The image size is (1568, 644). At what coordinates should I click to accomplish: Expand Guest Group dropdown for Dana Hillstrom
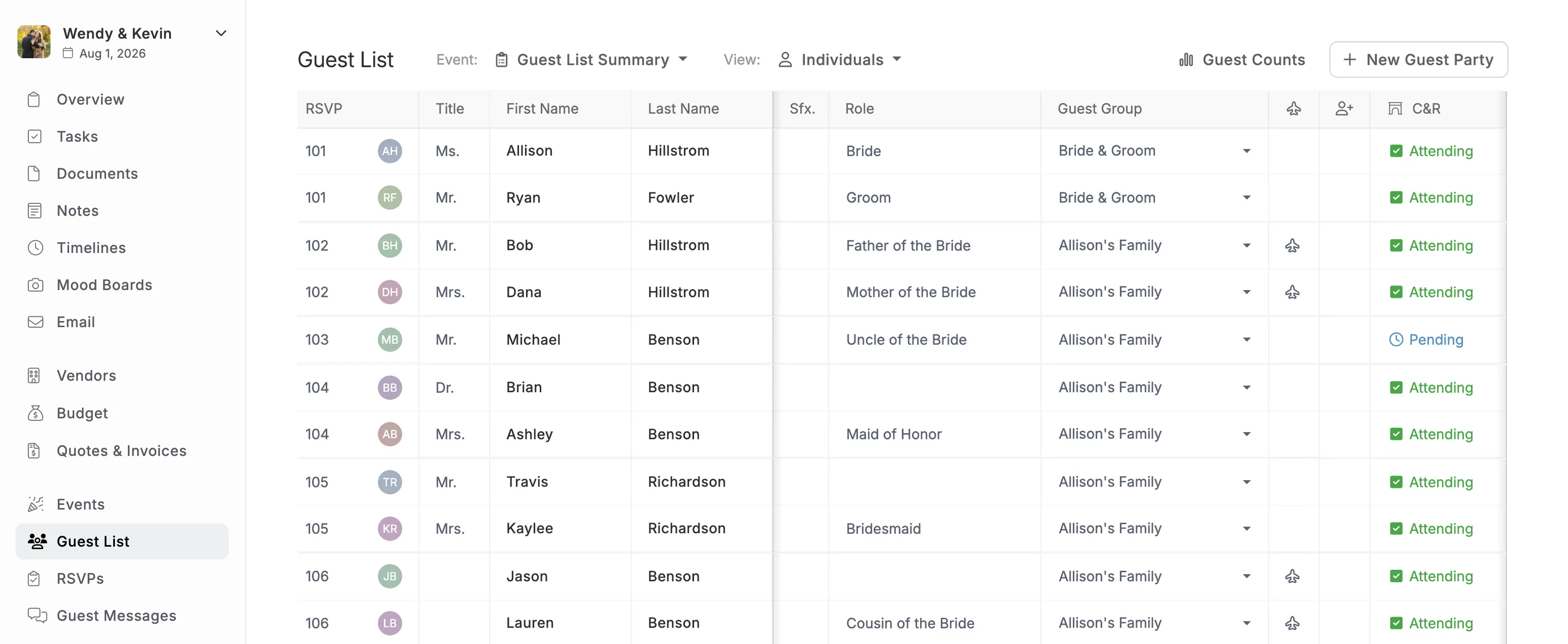[x=1246, y=292]
